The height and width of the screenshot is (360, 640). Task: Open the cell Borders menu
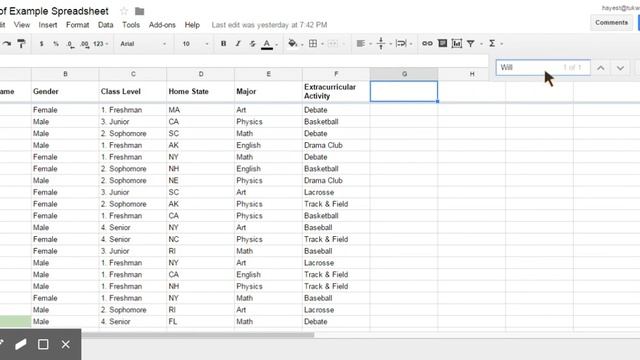(x=313, y=43)
